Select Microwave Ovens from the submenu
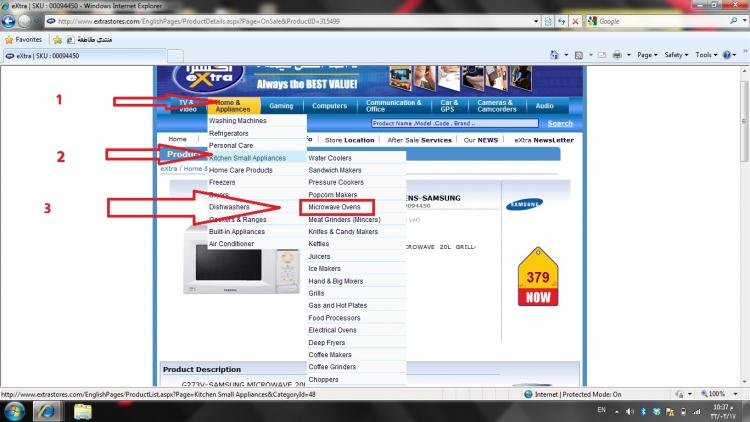This screenshot has height=422, width=750. click(x=335, y=206)
